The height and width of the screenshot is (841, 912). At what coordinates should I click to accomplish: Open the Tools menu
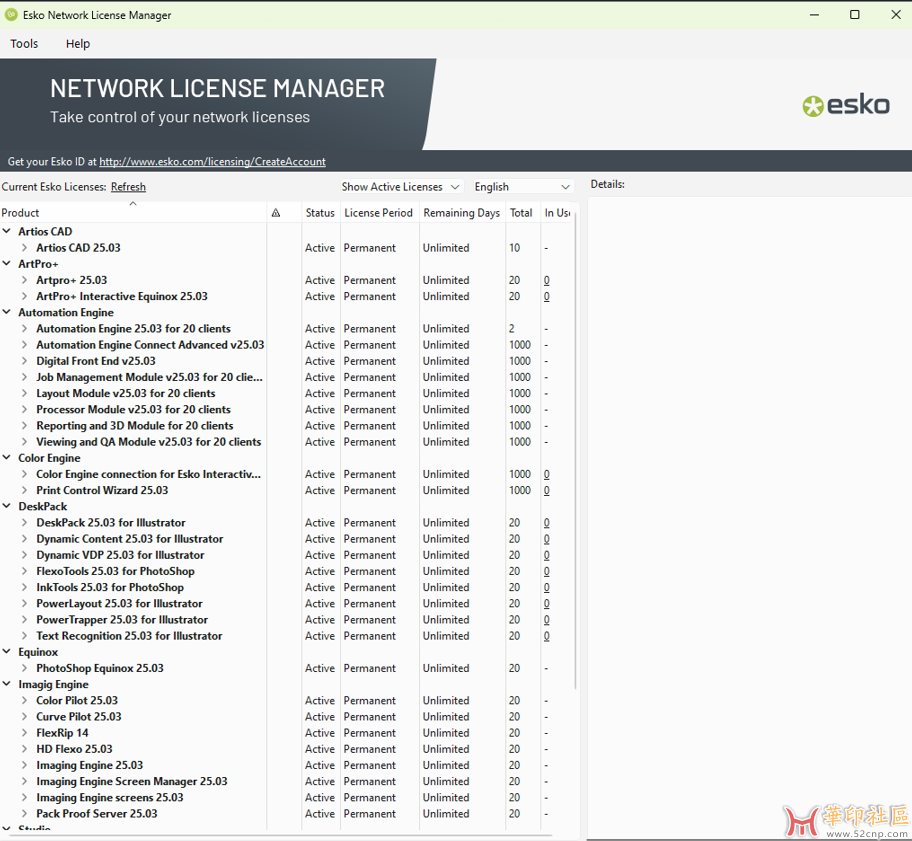pos(24,44)
